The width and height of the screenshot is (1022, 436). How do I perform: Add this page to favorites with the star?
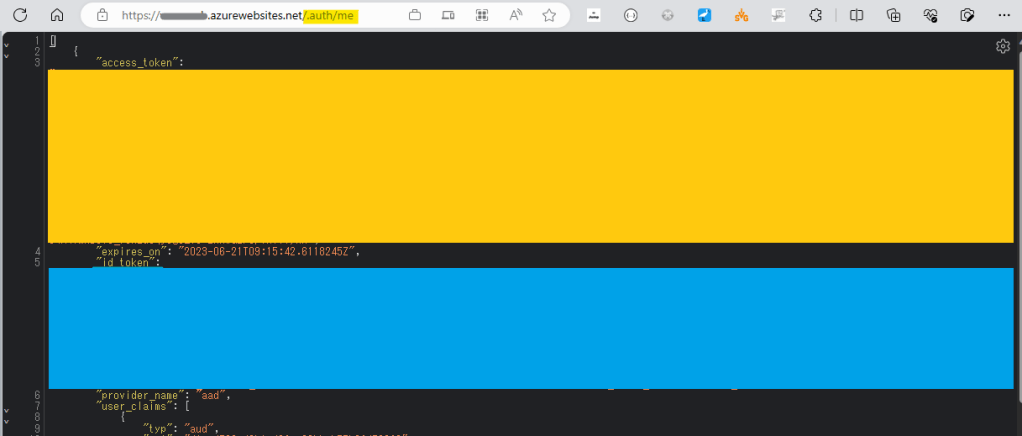pyautogui.click(x=549, y=15)
